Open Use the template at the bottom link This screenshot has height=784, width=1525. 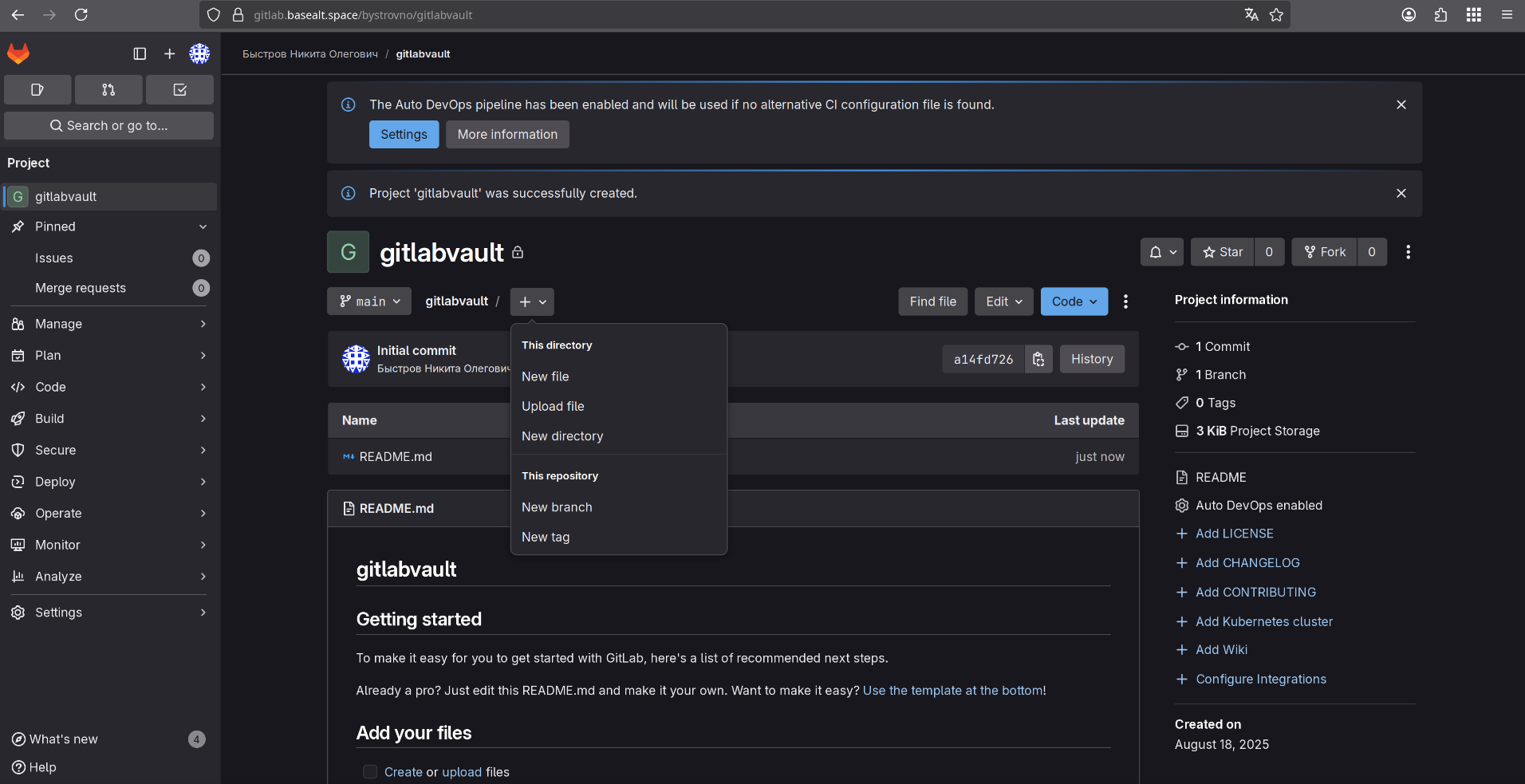(x=953, y=691)
